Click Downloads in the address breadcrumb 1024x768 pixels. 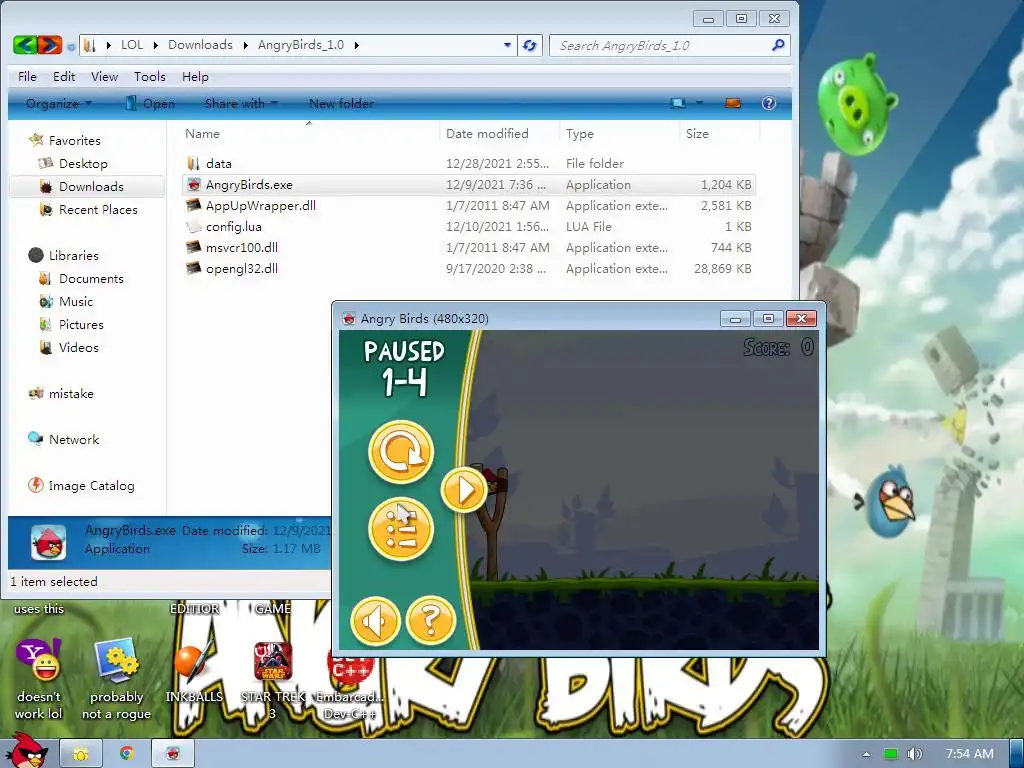(200, 45)
